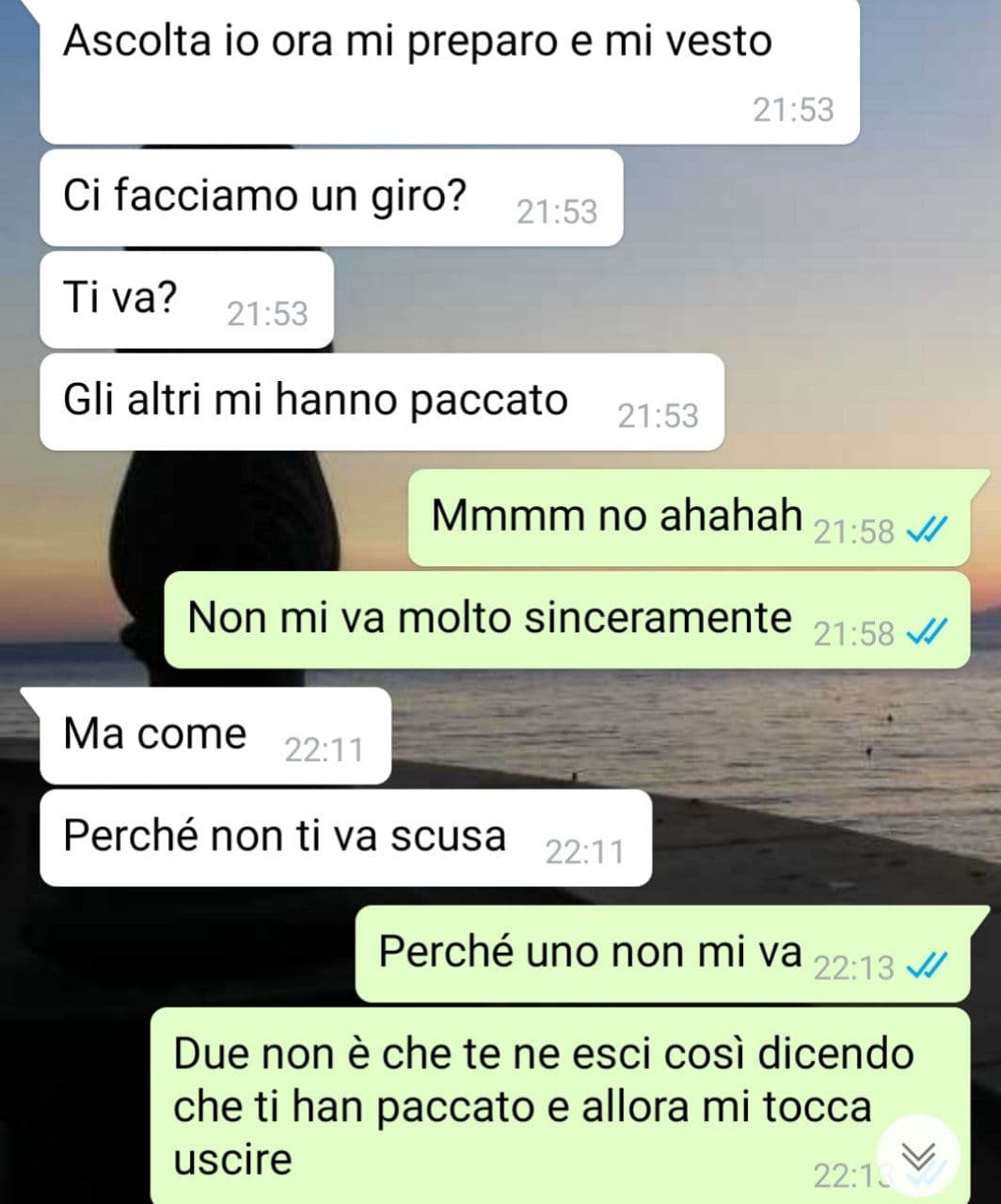Tap the 22:11 timestamp beside 'Ma come'

tap(324, 751)
